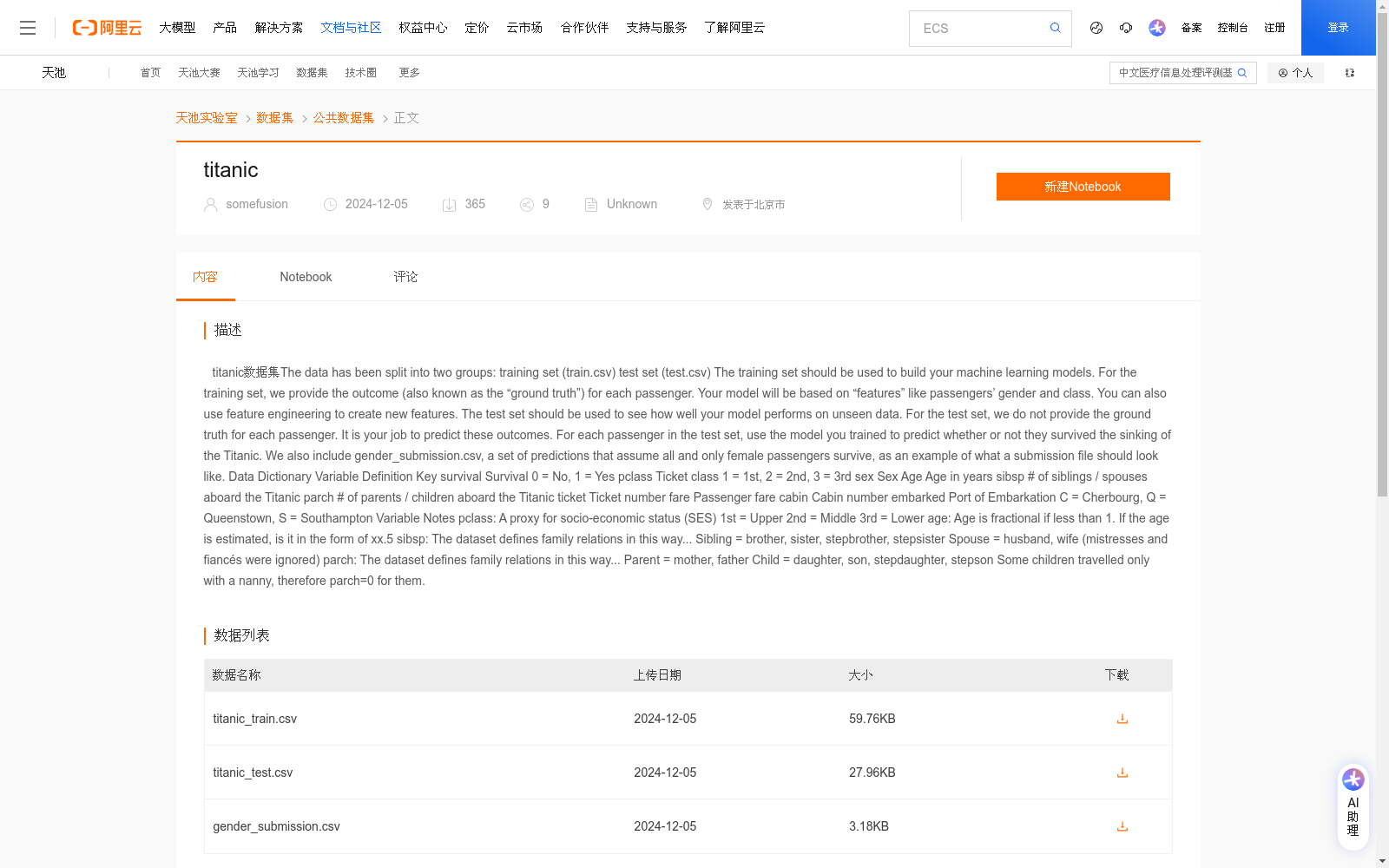The image size is (1389, 868).
Task: Click search icon in Tianchi search box
Action: click(x=1242, y=73)
